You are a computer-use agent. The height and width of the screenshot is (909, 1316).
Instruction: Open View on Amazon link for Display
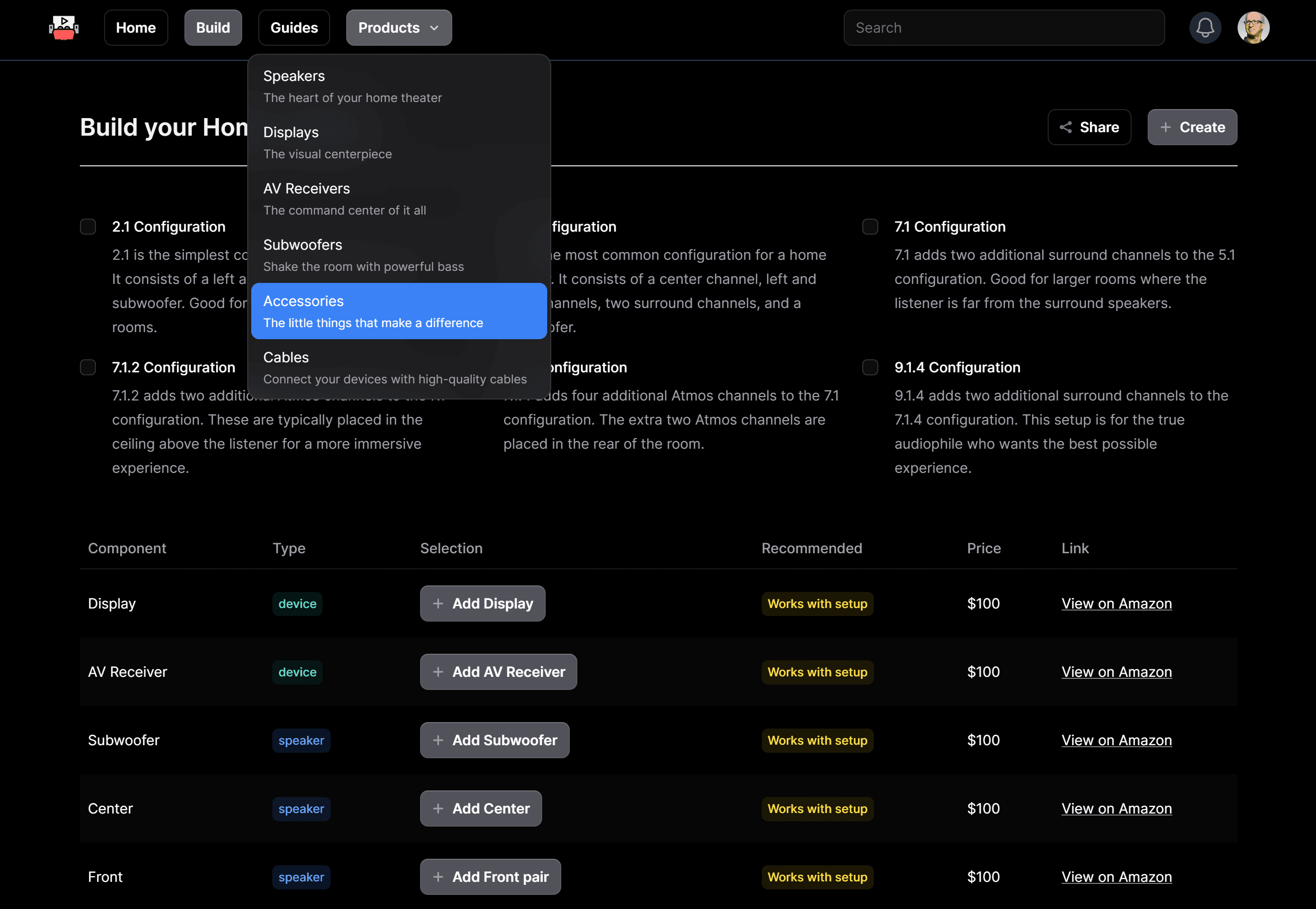[1116, 603]
